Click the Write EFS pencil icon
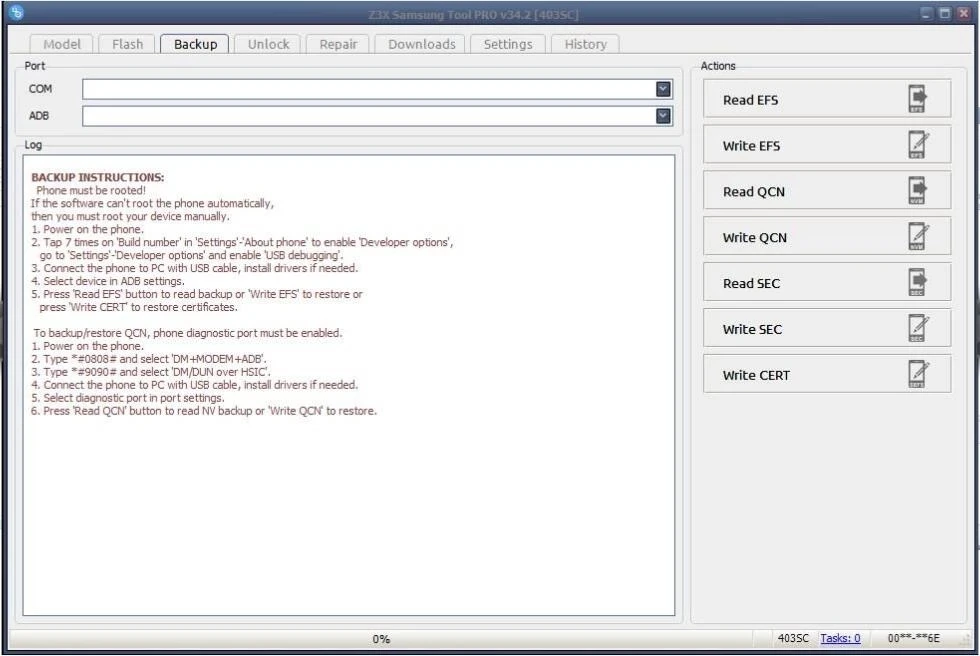Image resolution: width=980 pixels, height=656 pixels. point(917,145)
